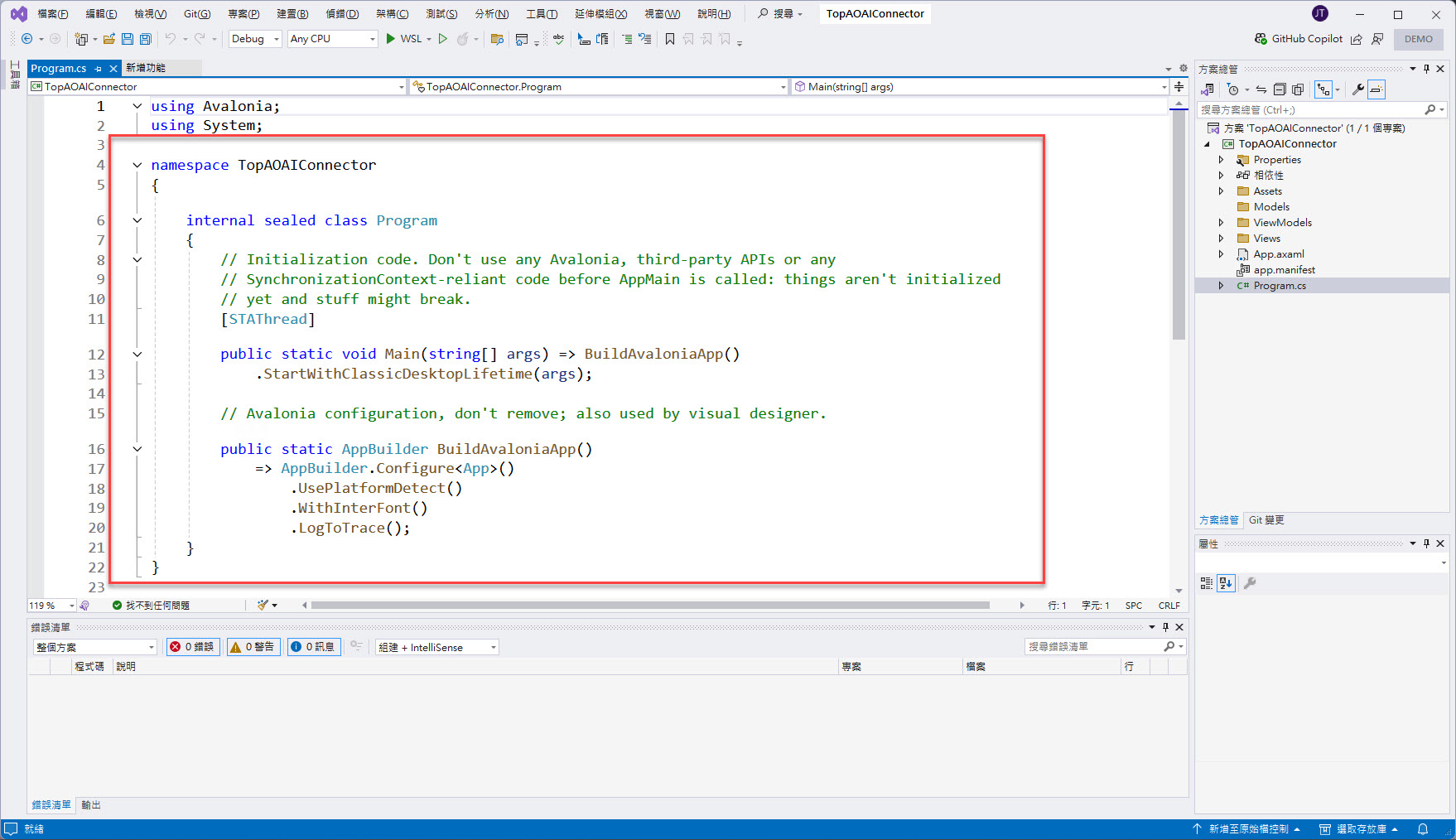Screen dimensions: 1456x840
Task: Click Collapse All in Solution Explorer
Action: (1280, 89)
